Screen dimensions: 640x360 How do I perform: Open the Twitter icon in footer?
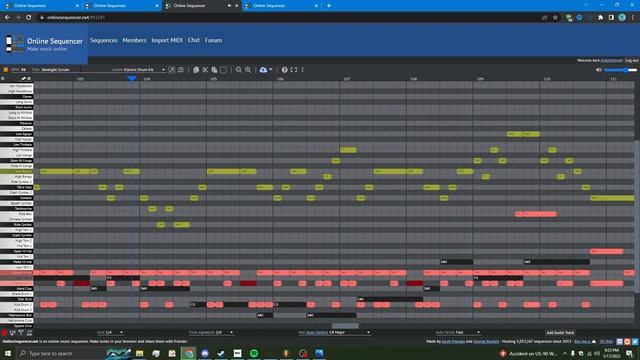(x=635, y=341)
